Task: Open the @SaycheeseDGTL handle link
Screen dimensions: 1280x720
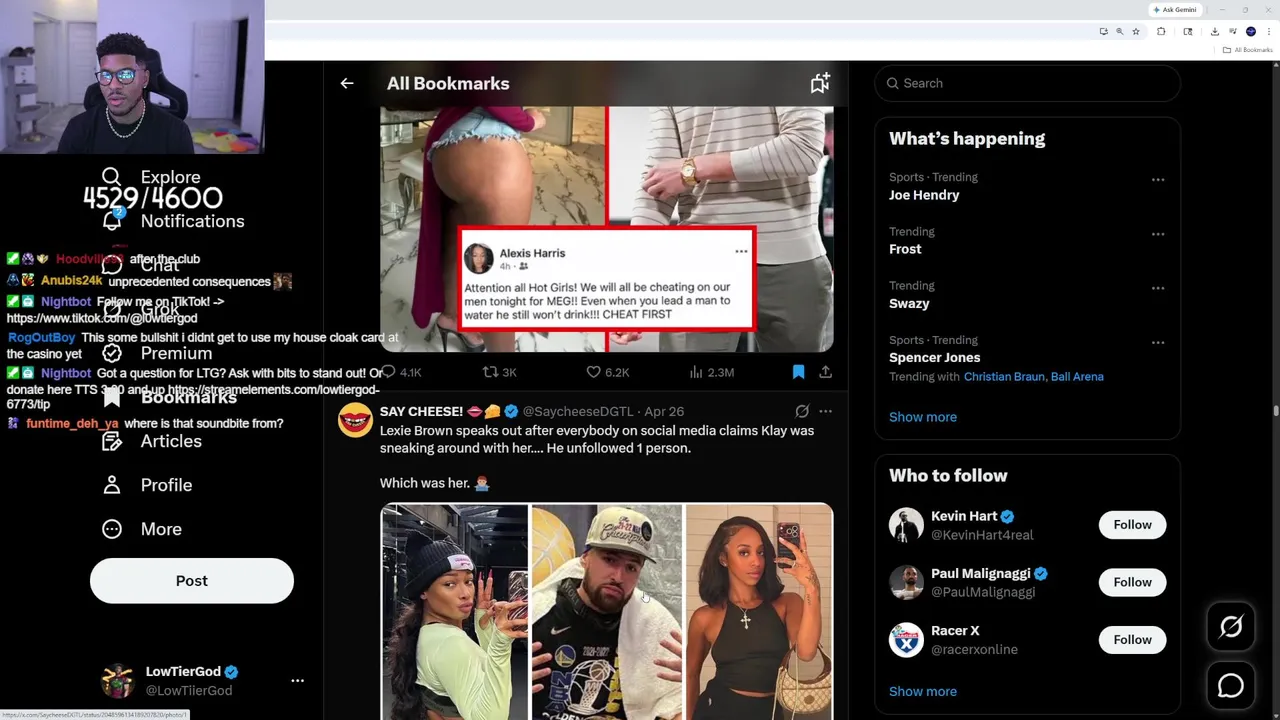Action: (x=578, y=411)
